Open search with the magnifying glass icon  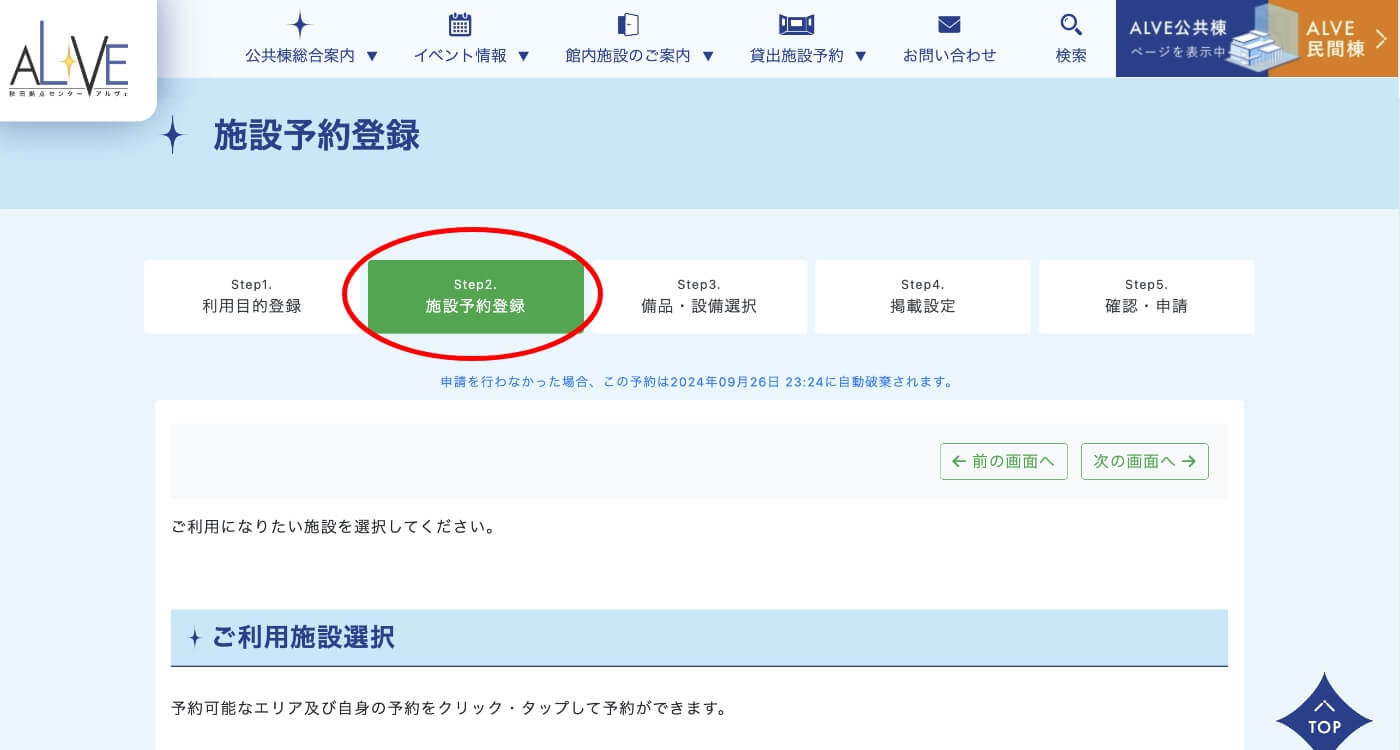point(1071,25)
